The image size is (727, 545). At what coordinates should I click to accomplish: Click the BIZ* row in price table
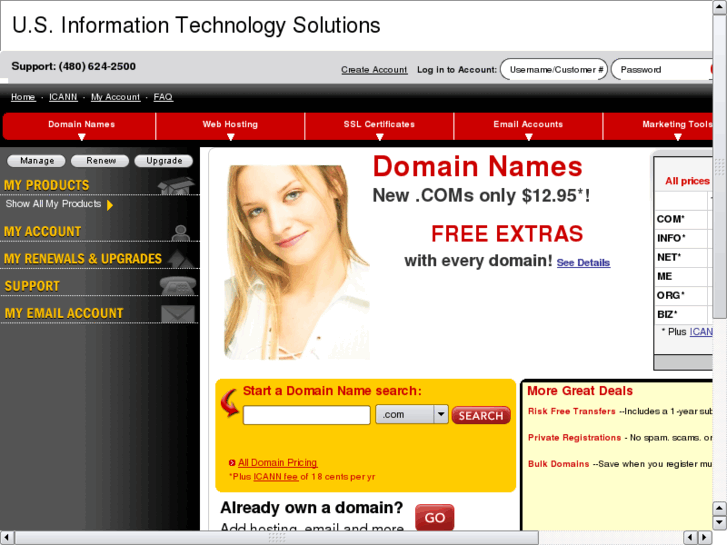[x=683, y=314]
